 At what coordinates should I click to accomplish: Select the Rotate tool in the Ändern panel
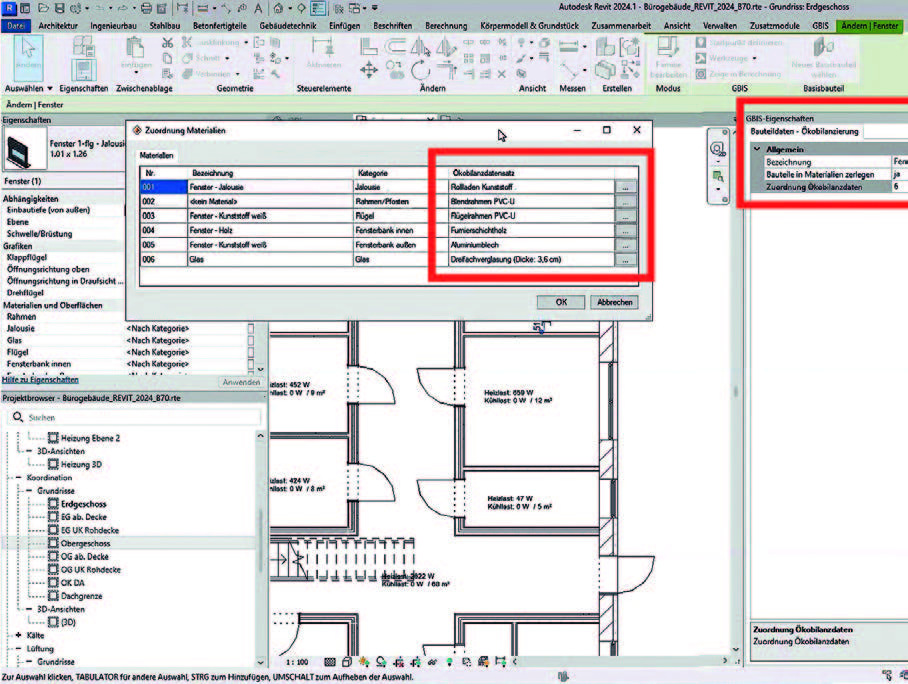coord(421,71)
